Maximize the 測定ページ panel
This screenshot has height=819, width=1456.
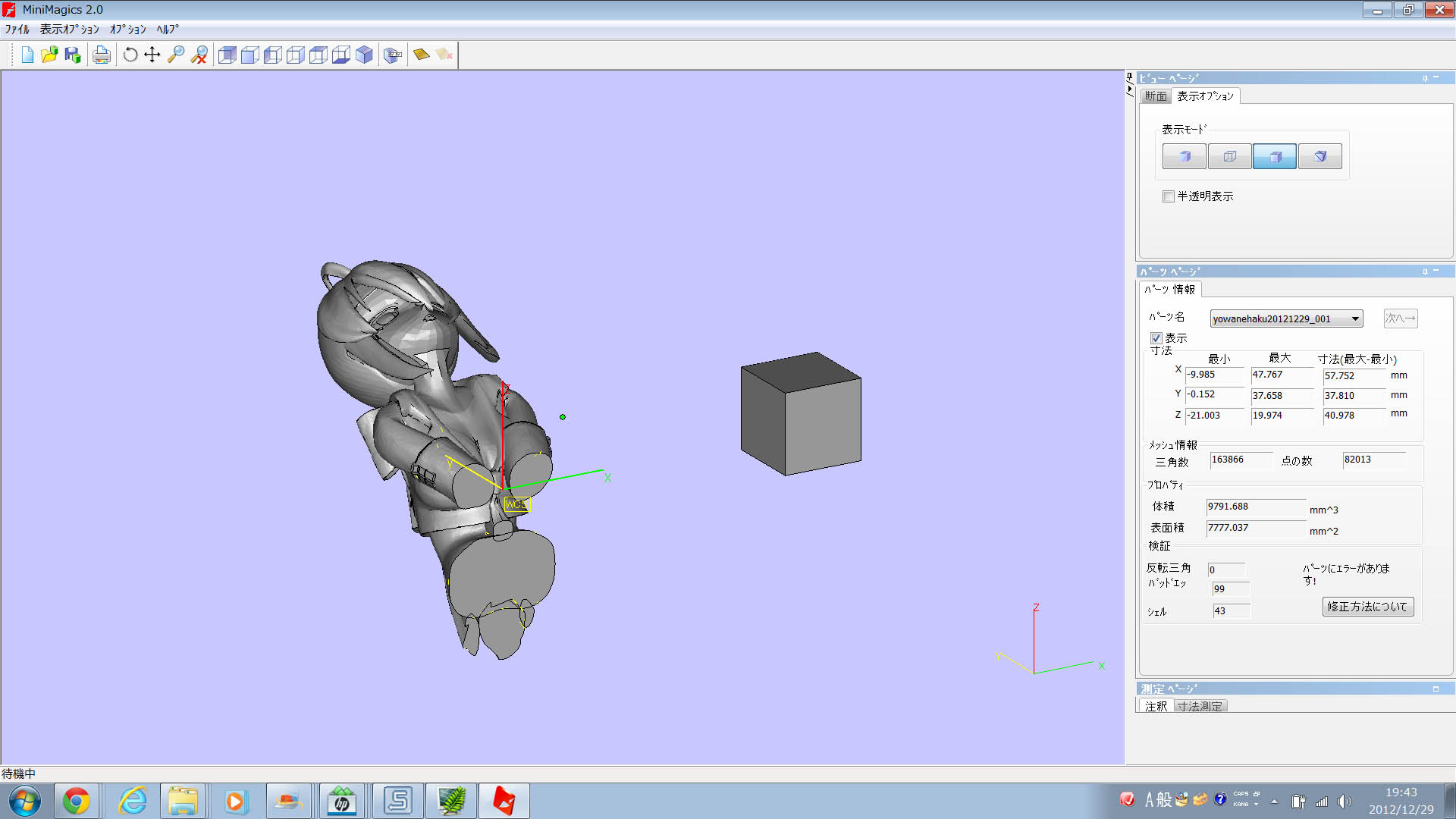pyautogui.click(x=1436, y=689)
